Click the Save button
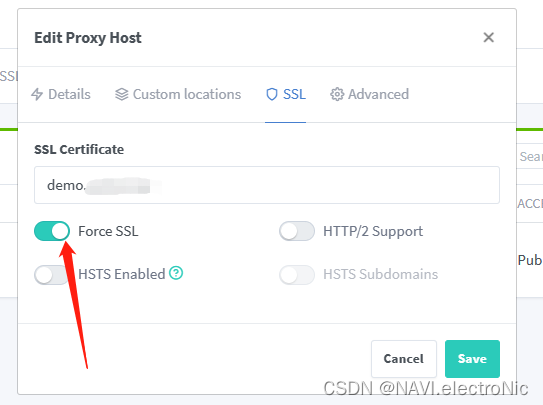The image size is (543, 405). 472,359
